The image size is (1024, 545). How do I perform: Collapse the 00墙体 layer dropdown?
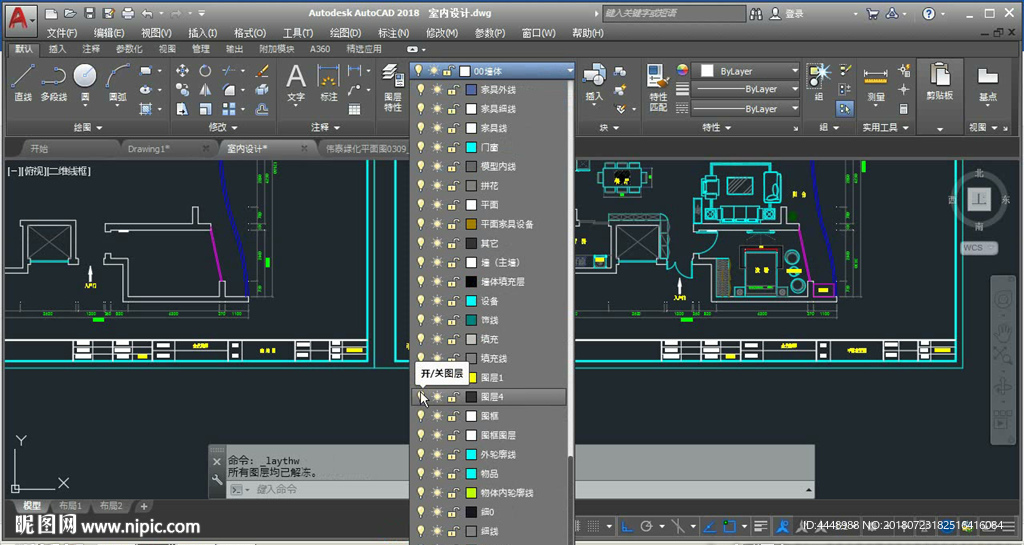point(569,70)
